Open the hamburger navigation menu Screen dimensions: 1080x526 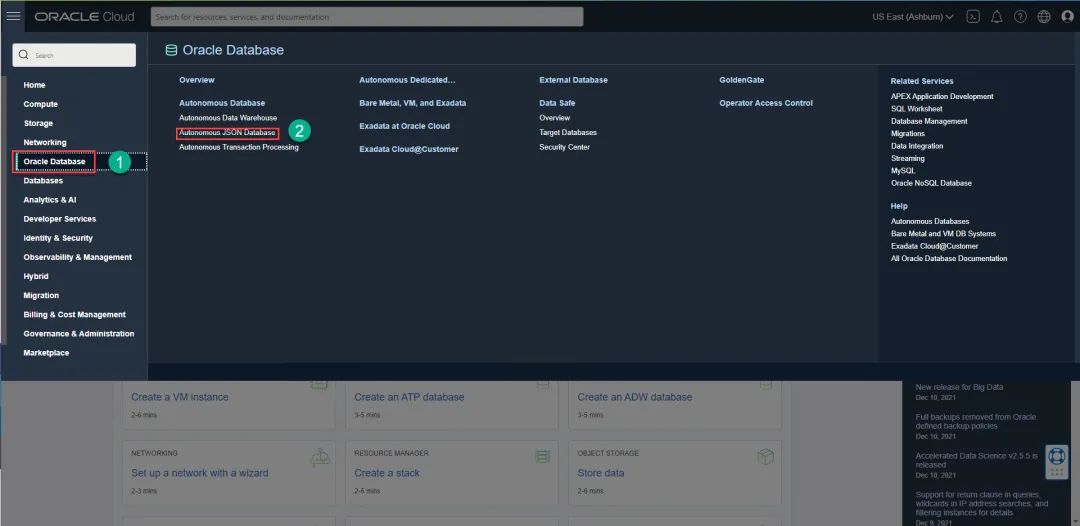(x=13, y=16)
